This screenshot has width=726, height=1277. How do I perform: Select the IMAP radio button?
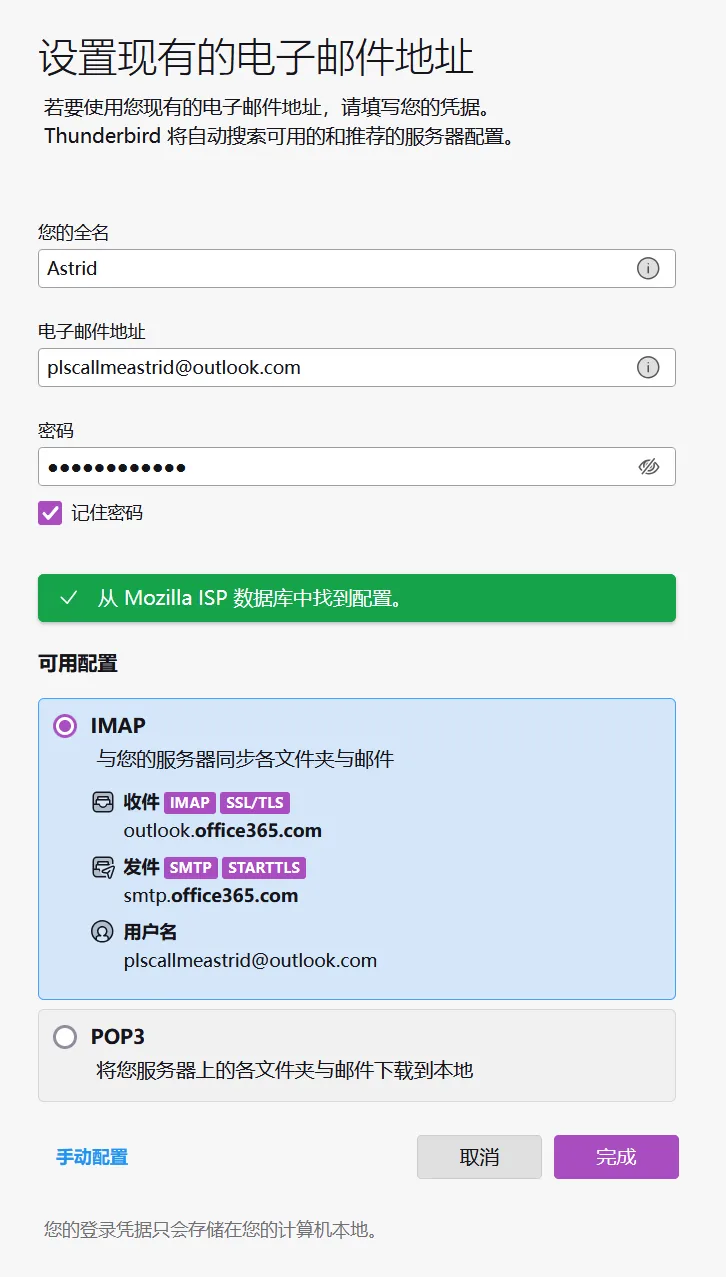pyautogui.click(x=65, y=726)
